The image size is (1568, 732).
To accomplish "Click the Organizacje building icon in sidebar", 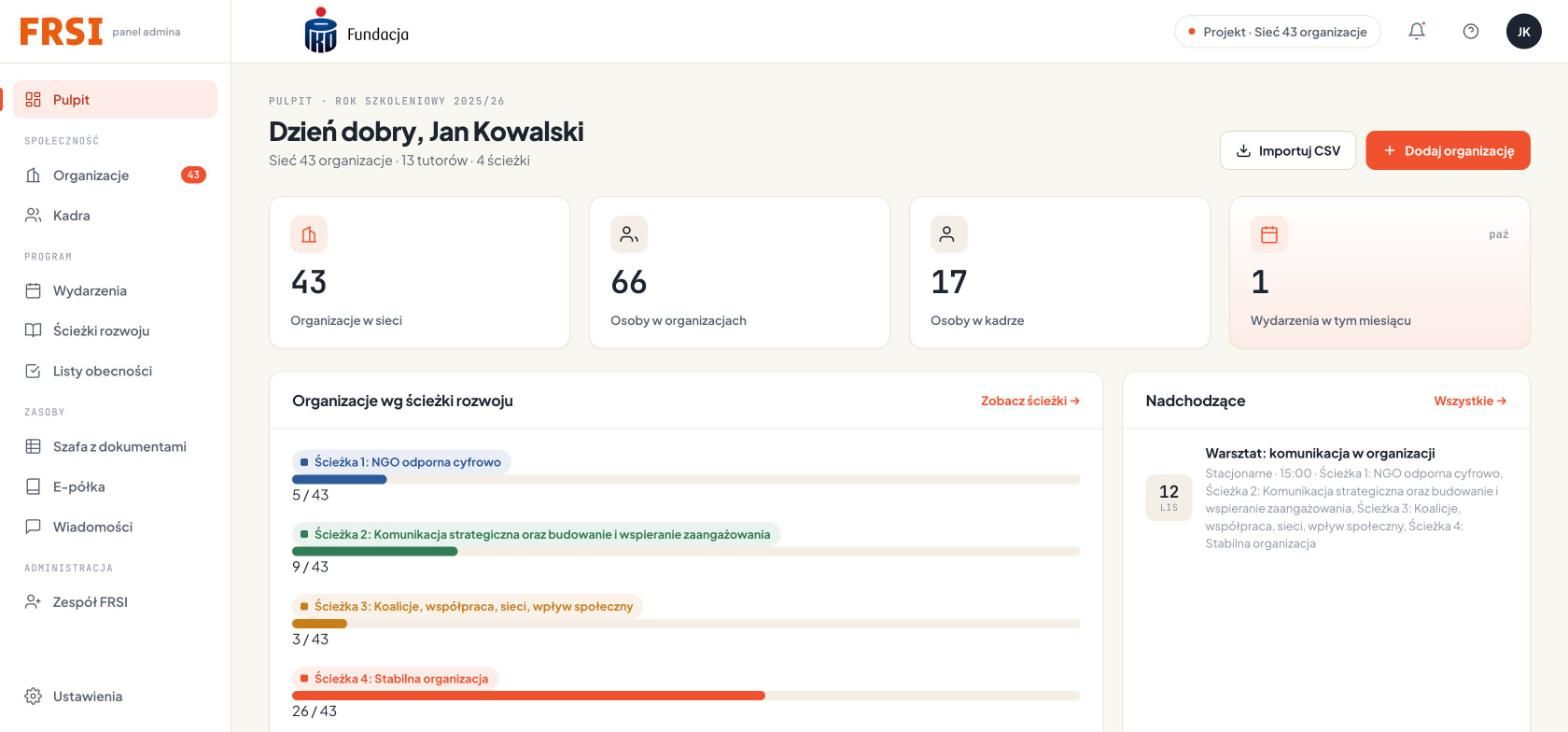I will 33,175.
